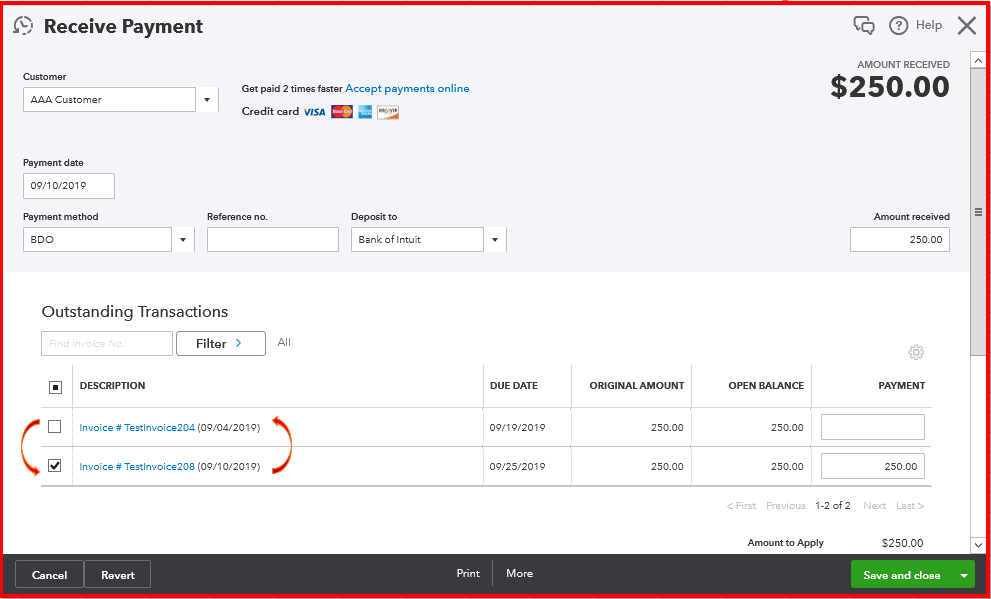The image size is (991, 599).
Task: Open the Filter expander button
Action: (221, 344)
